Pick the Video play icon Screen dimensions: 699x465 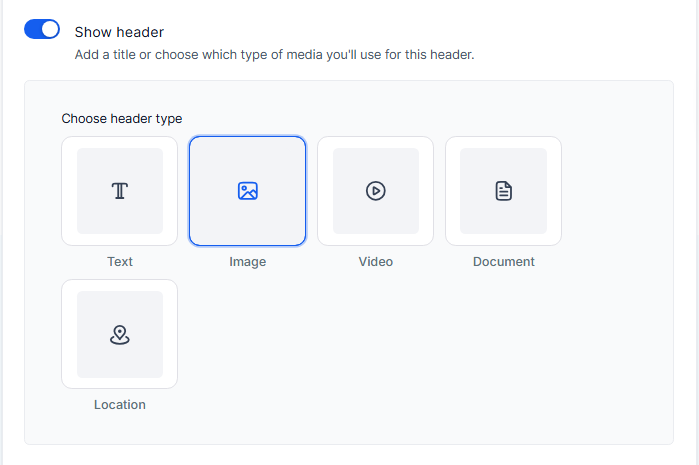tap(375, 191)
